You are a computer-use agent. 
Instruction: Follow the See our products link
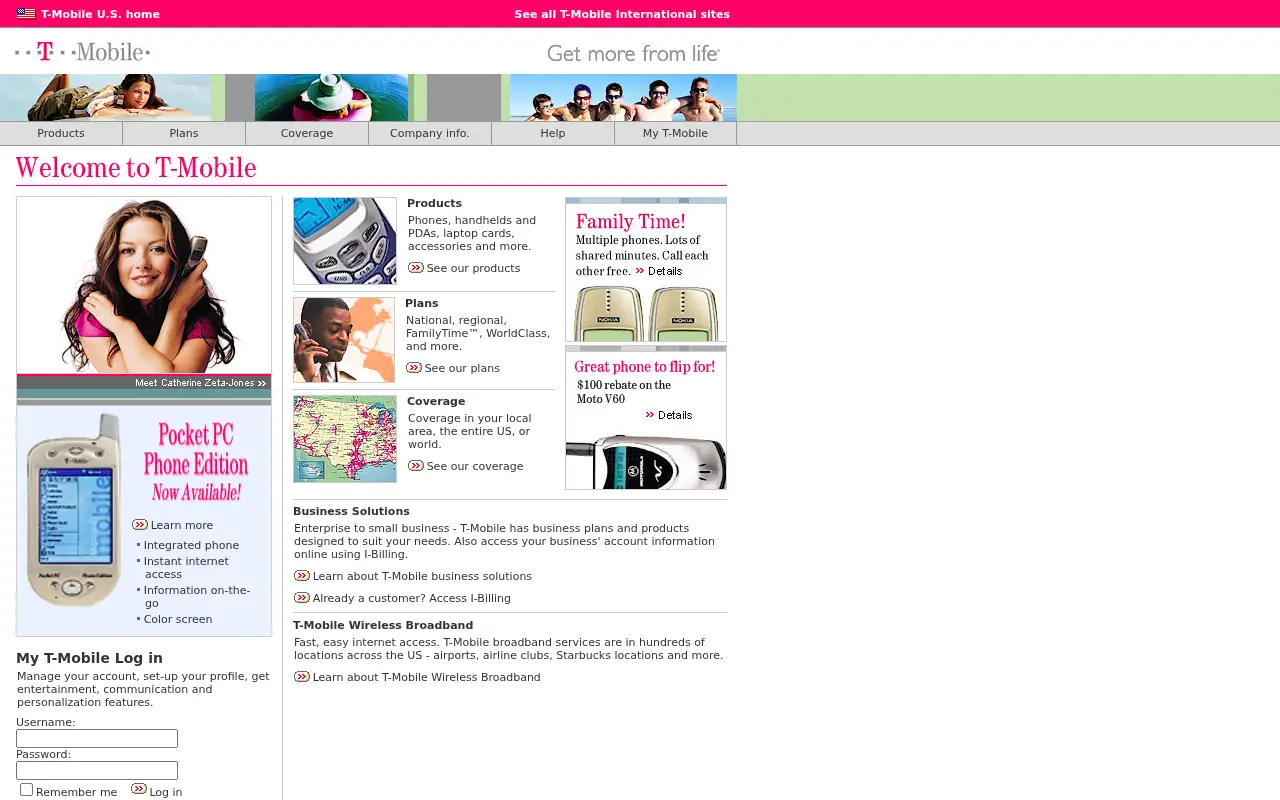tap(473, 268)
